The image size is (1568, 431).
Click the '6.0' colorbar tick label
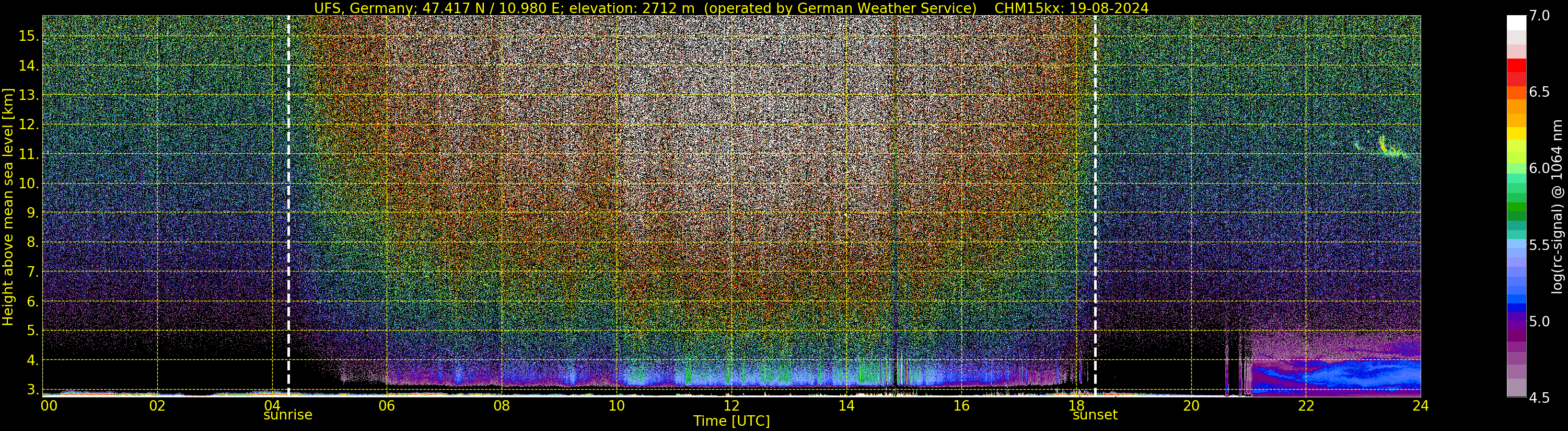[x=1539, y=168]
